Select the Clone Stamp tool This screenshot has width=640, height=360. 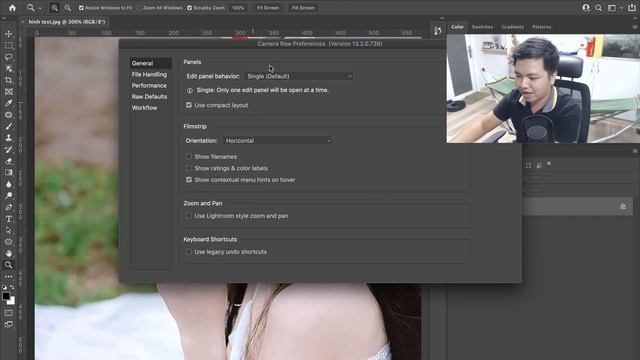9,138
